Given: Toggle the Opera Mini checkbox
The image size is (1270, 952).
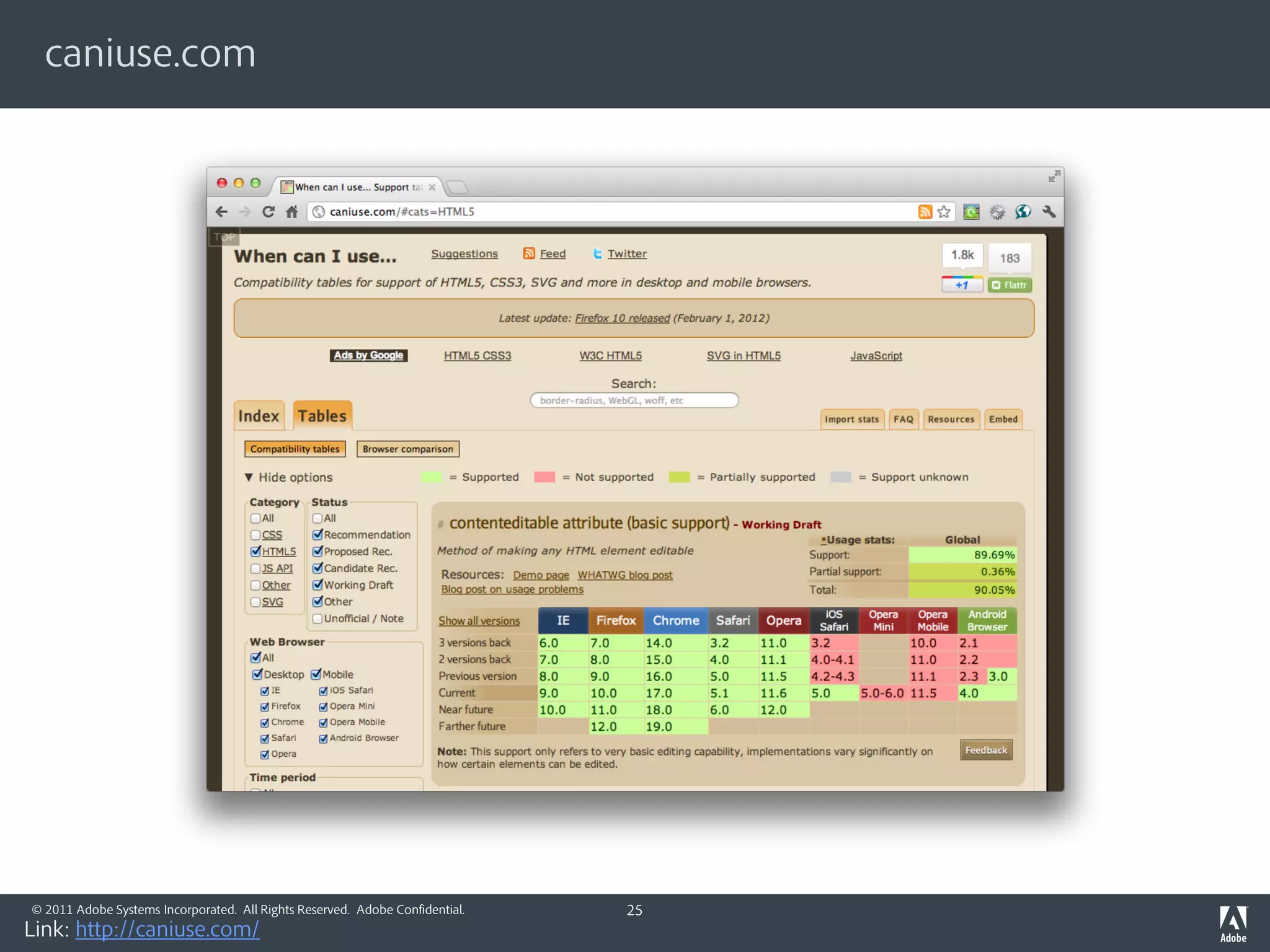Looking at the screenshot, I should tap(323, 707).
